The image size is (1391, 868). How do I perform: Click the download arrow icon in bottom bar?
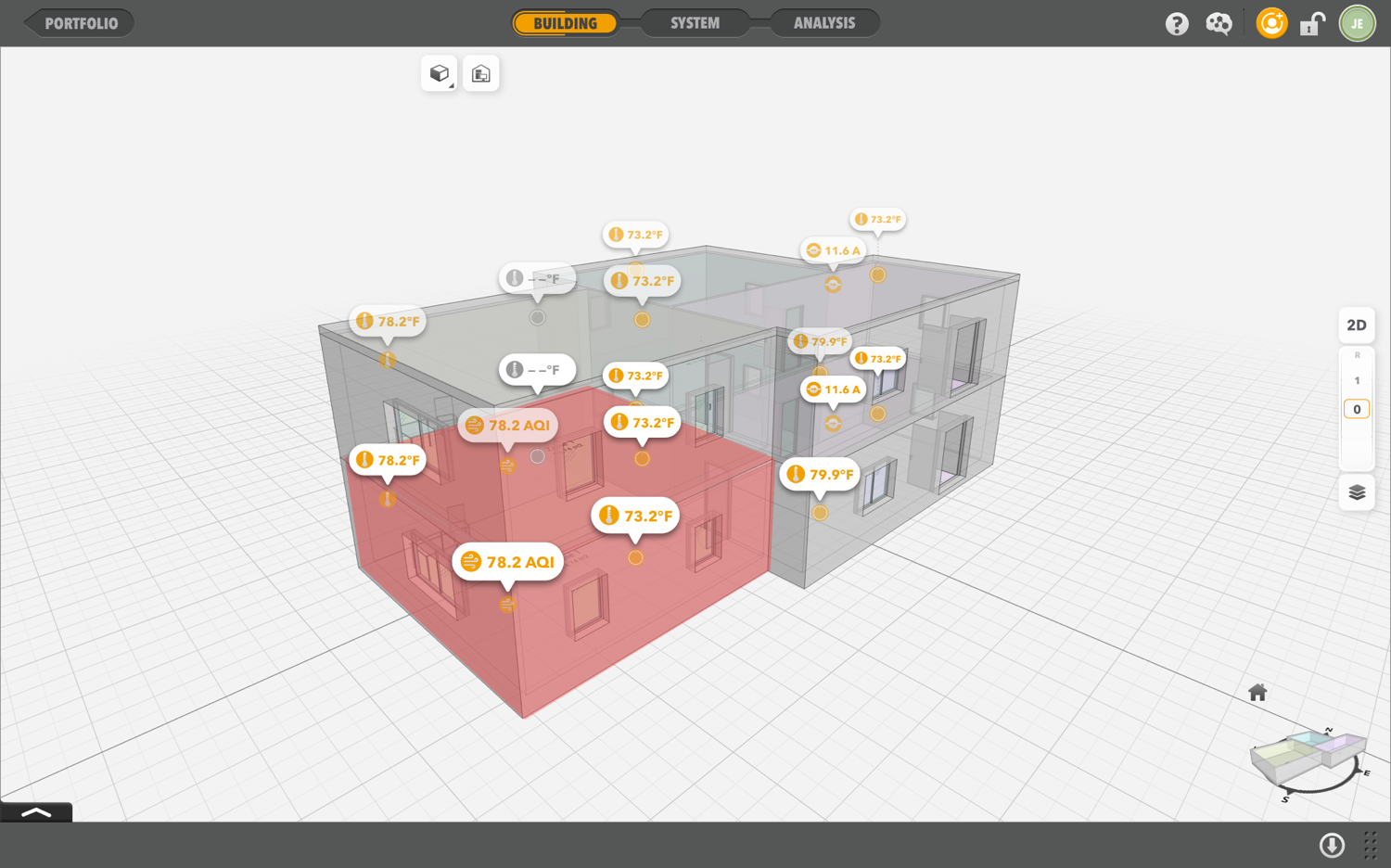point(1332,845)
